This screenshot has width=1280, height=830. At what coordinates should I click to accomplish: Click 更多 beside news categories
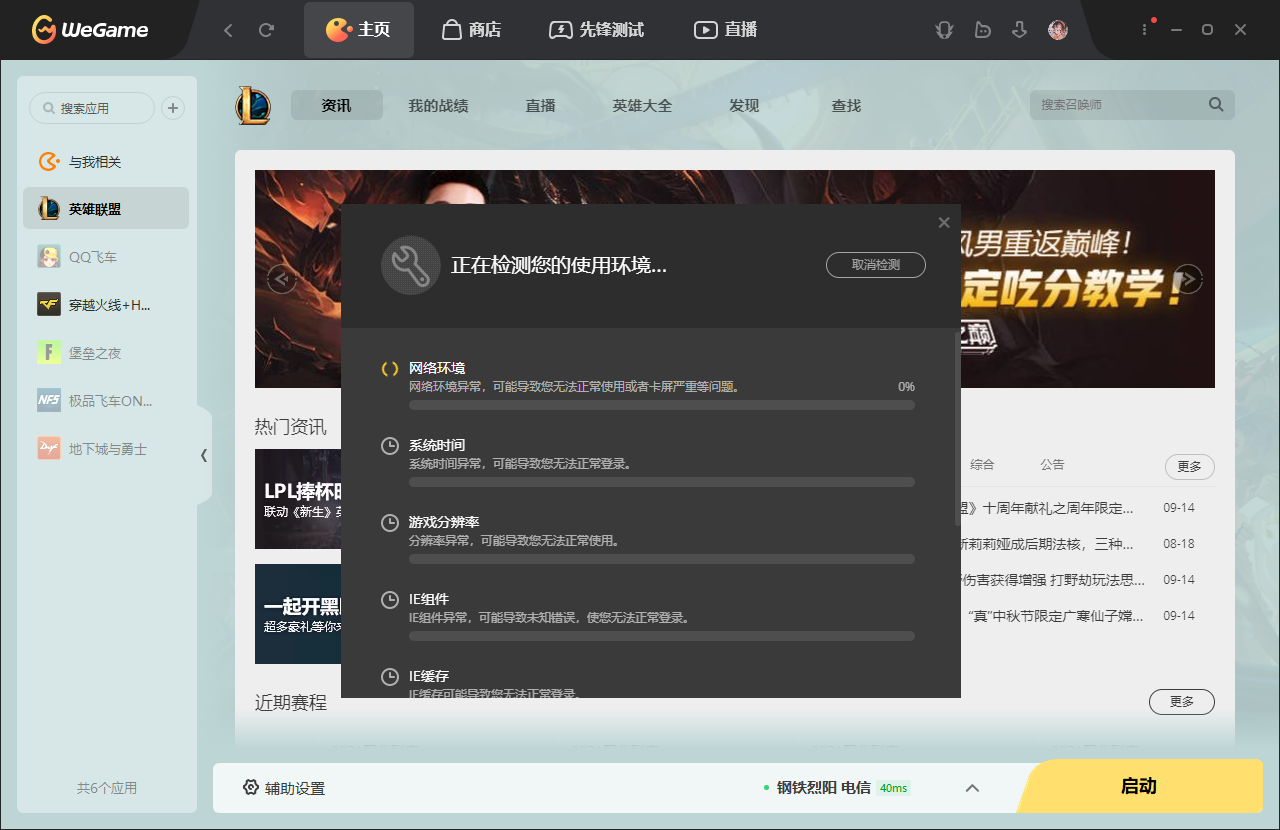pos(1190,467)
